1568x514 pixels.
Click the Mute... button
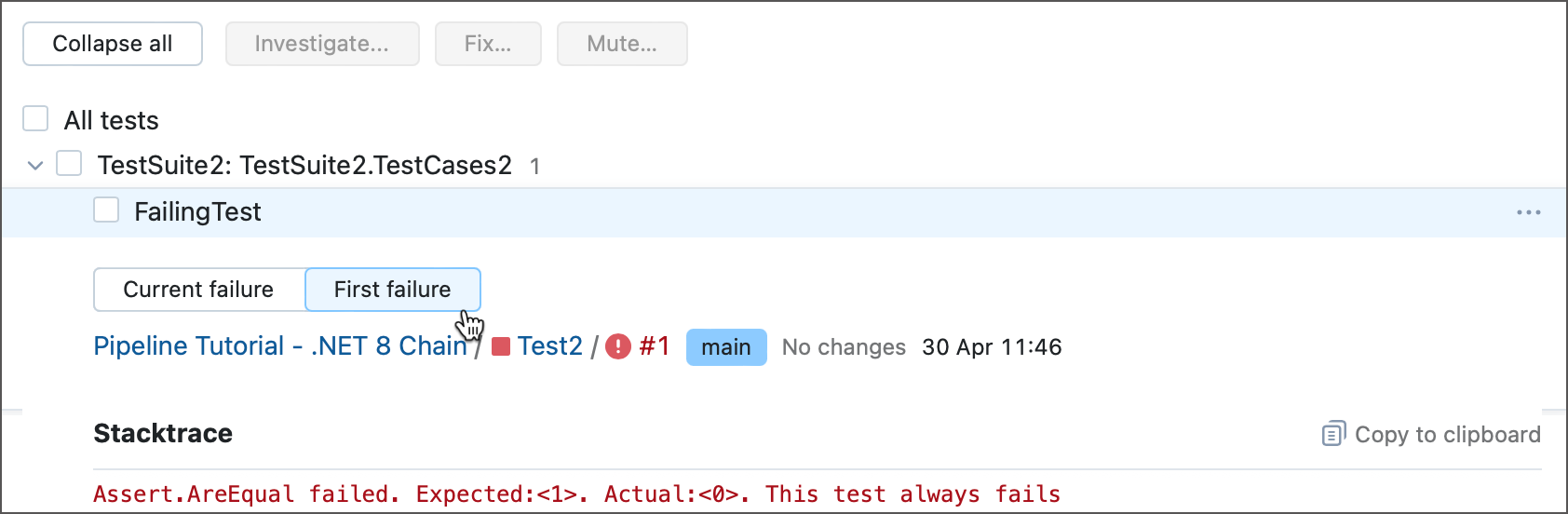pyautogui.click(x=622, y=44)
